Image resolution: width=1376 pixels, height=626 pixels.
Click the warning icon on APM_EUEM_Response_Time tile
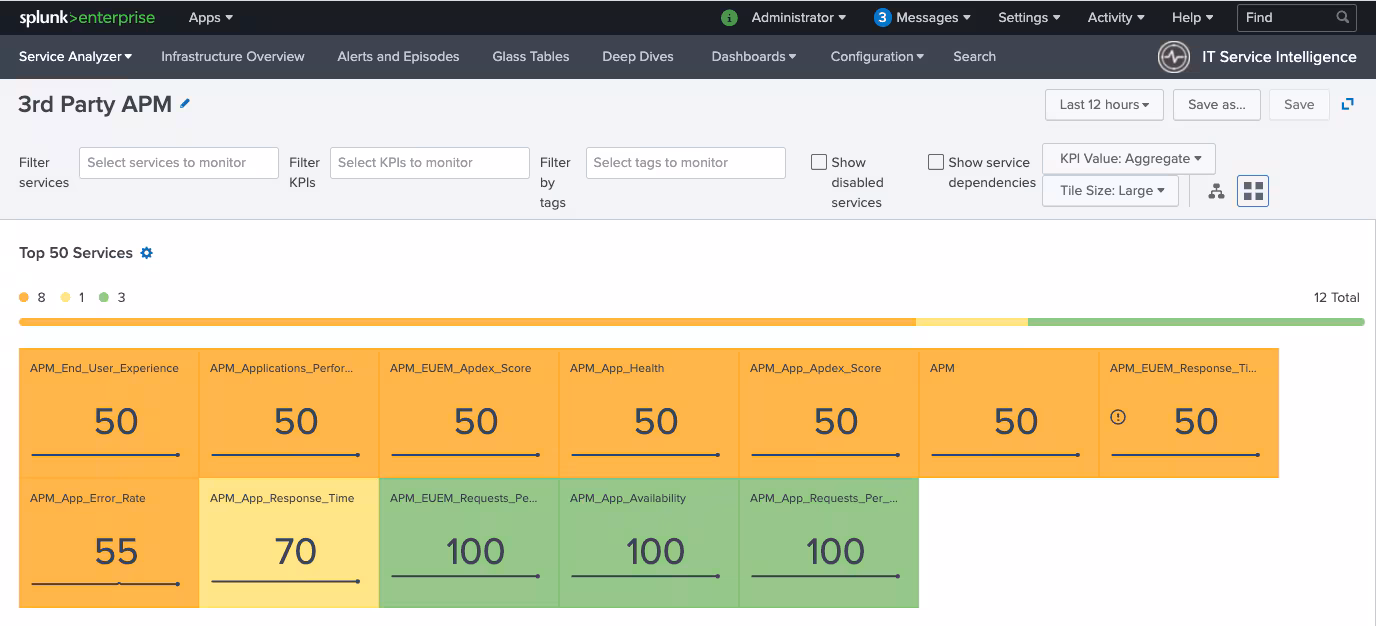[x=1118, y=418]
